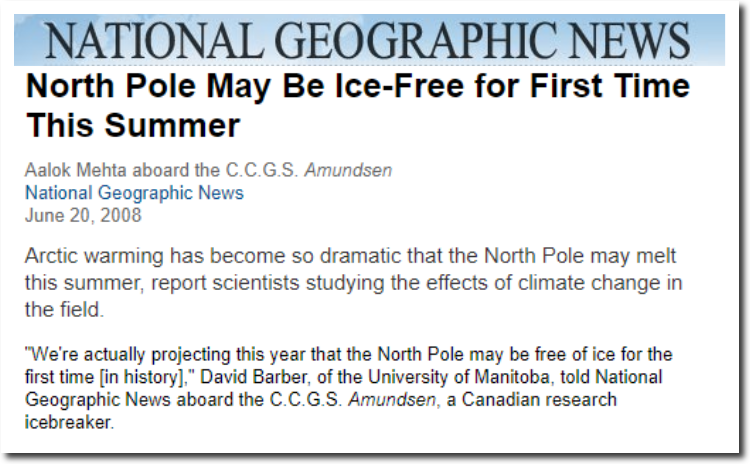This screenshot has height=464, width=750.
Task: Click C.C.G.S. in the gray byline
Action: [262, 170]
